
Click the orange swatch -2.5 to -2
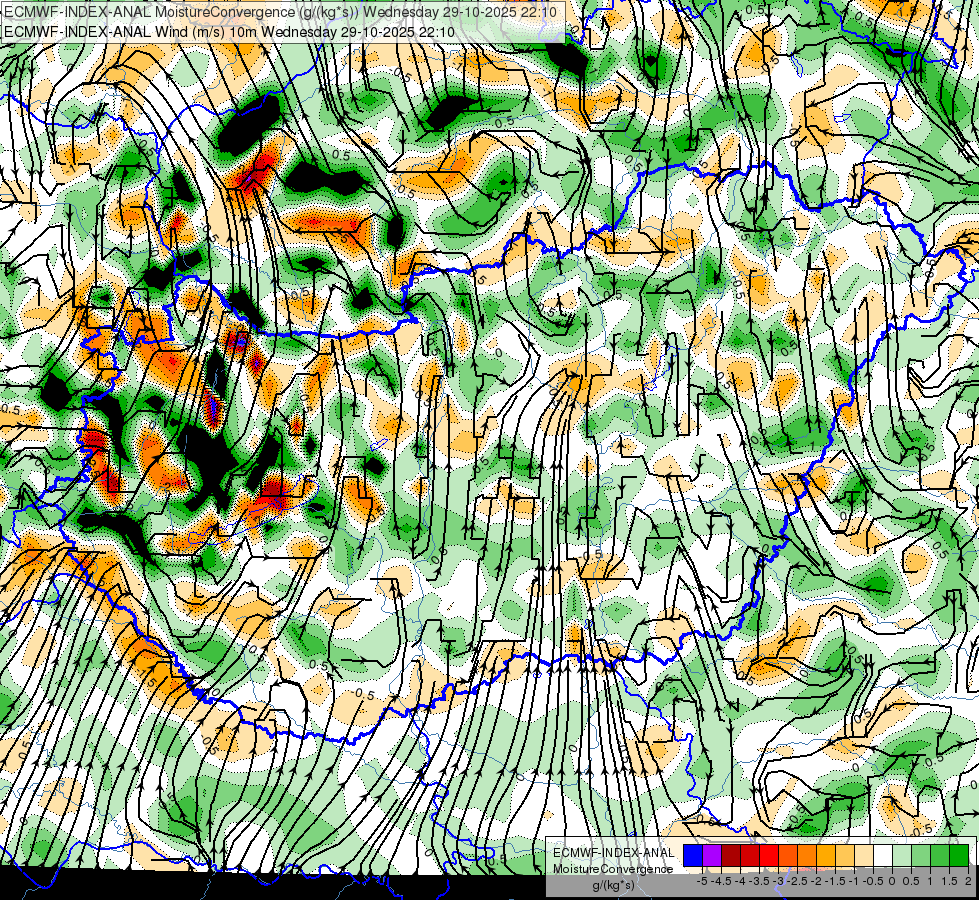click(x=807, y=856)
